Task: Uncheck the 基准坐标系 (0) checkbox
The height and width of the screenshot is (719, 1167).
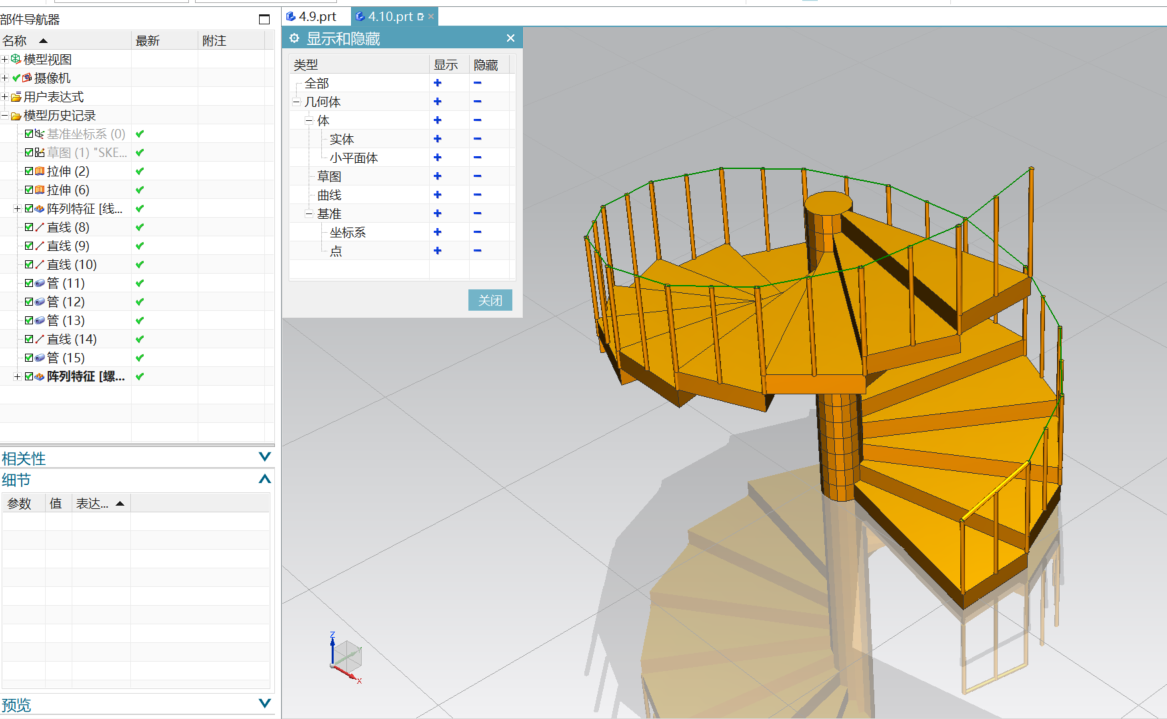Action: click(x=29, y=134)
